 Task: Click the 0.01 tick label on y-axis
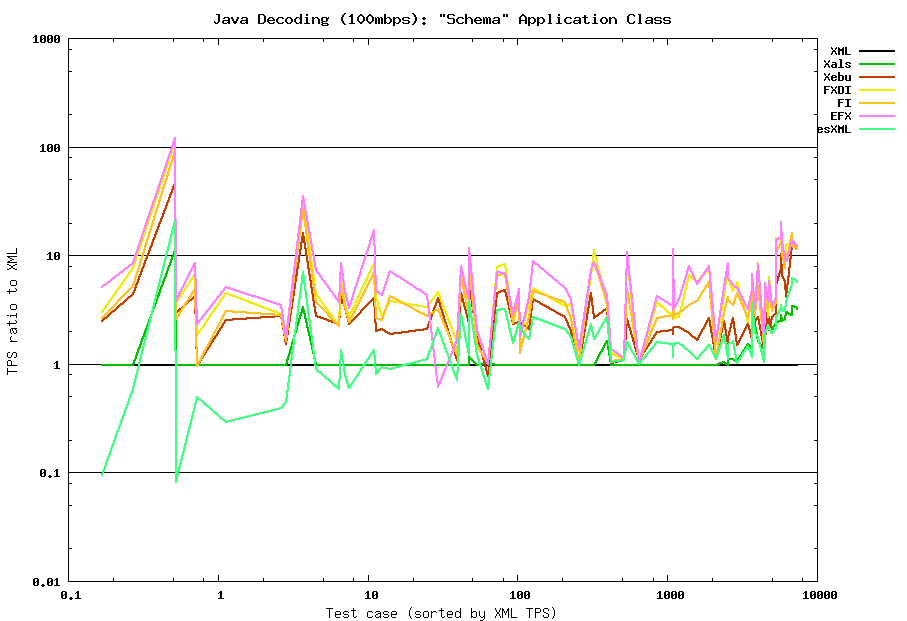tap(45, 581)
